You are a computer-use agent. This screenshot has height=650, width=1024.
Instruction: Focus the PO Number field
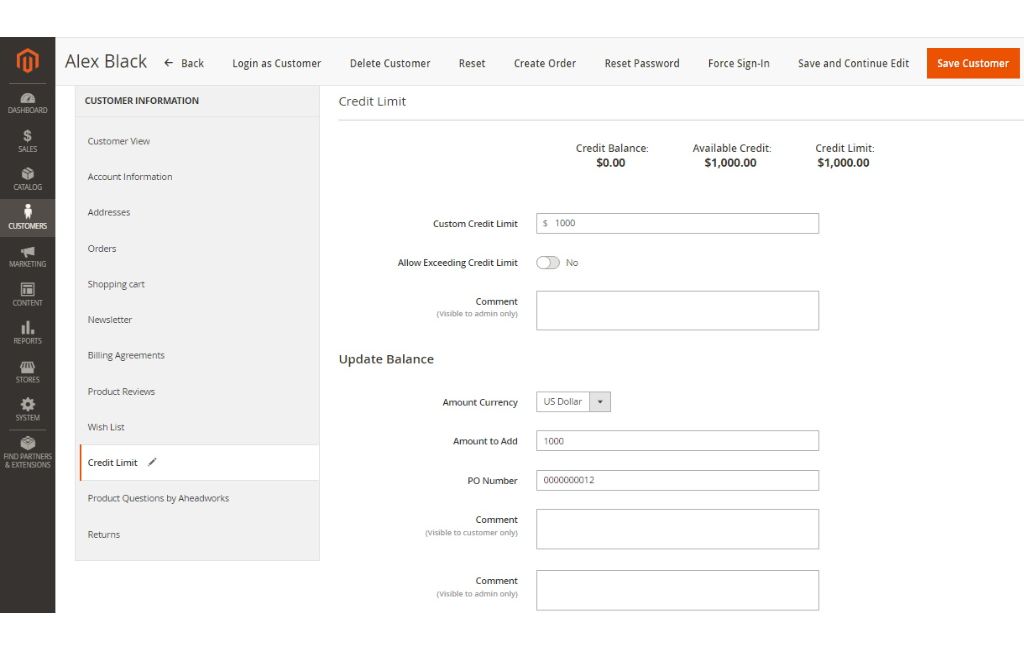(x=677, y=480)
